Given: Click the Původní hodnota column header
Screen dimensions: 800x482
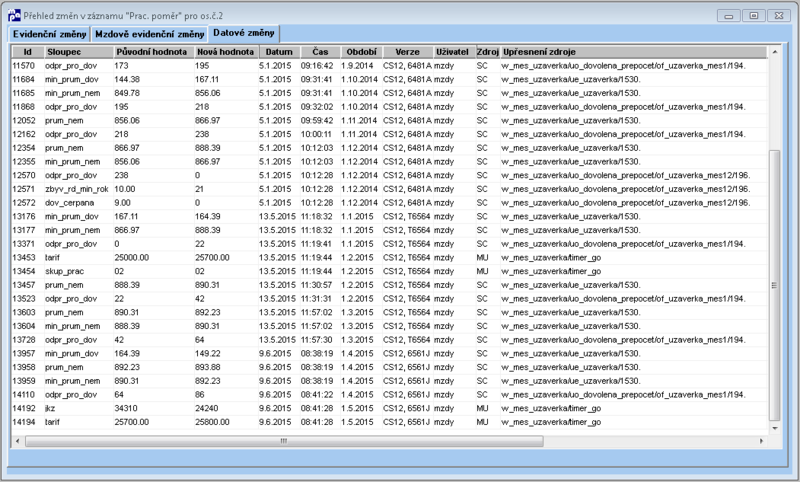Looking at the screenshot, I should pyautogui.click(x=154, y=52).
